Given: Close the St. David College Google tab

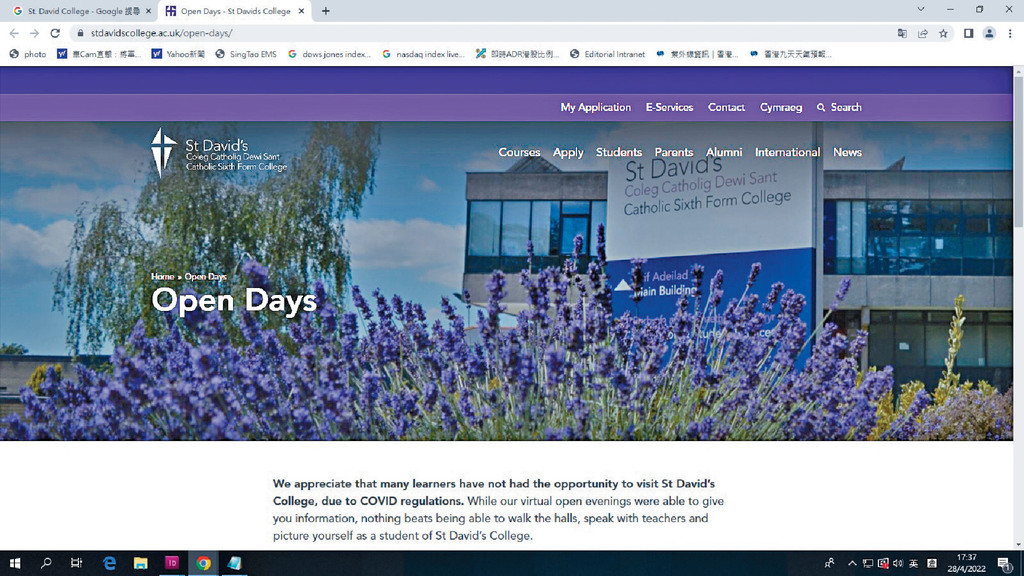Looking at the screenshot, I should pyautogui.click(x=148, y=11).
